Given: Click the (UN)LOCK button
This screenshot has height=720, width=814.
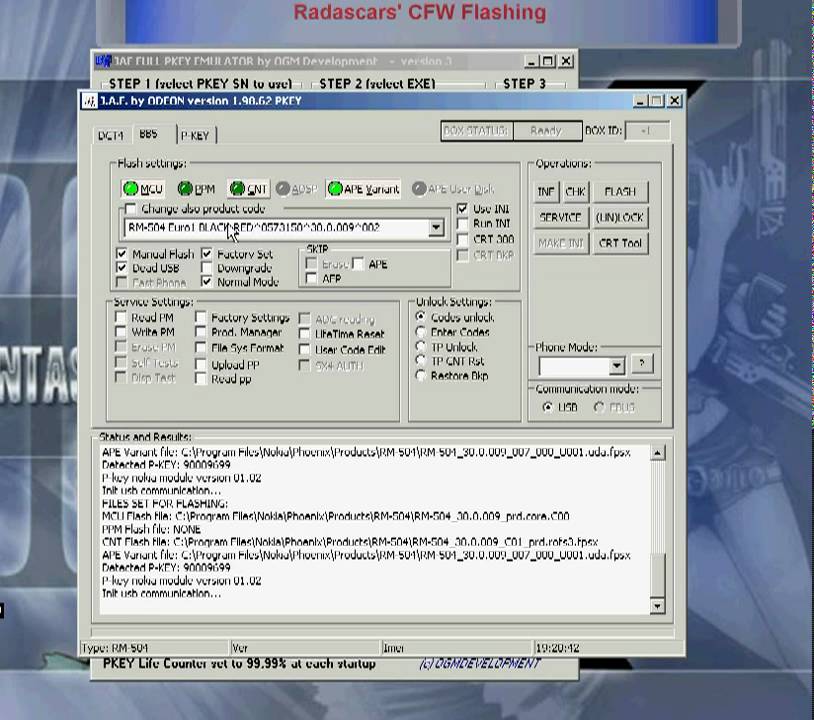Looking at the screenshot, I should coord(620,217).
